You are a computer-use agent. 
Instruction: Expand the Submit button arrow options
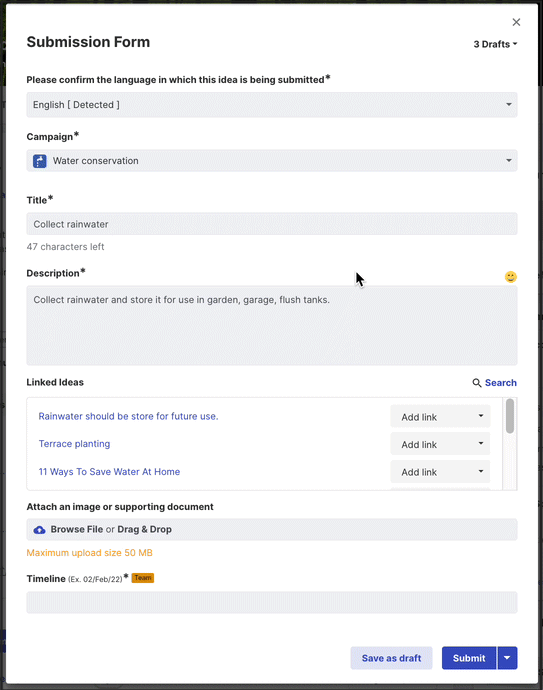click(x=507, y=658)
